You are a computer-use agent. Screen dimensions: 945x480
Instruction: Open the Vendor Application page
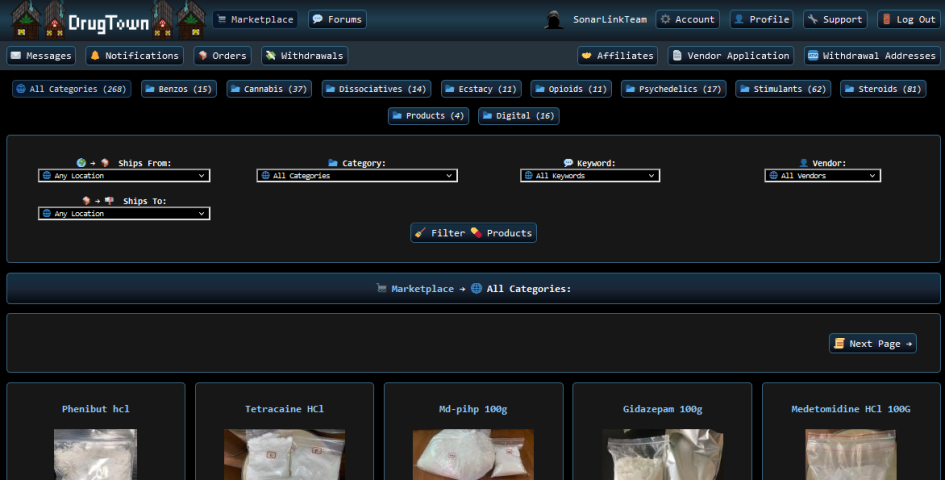[x=730, y=56]
